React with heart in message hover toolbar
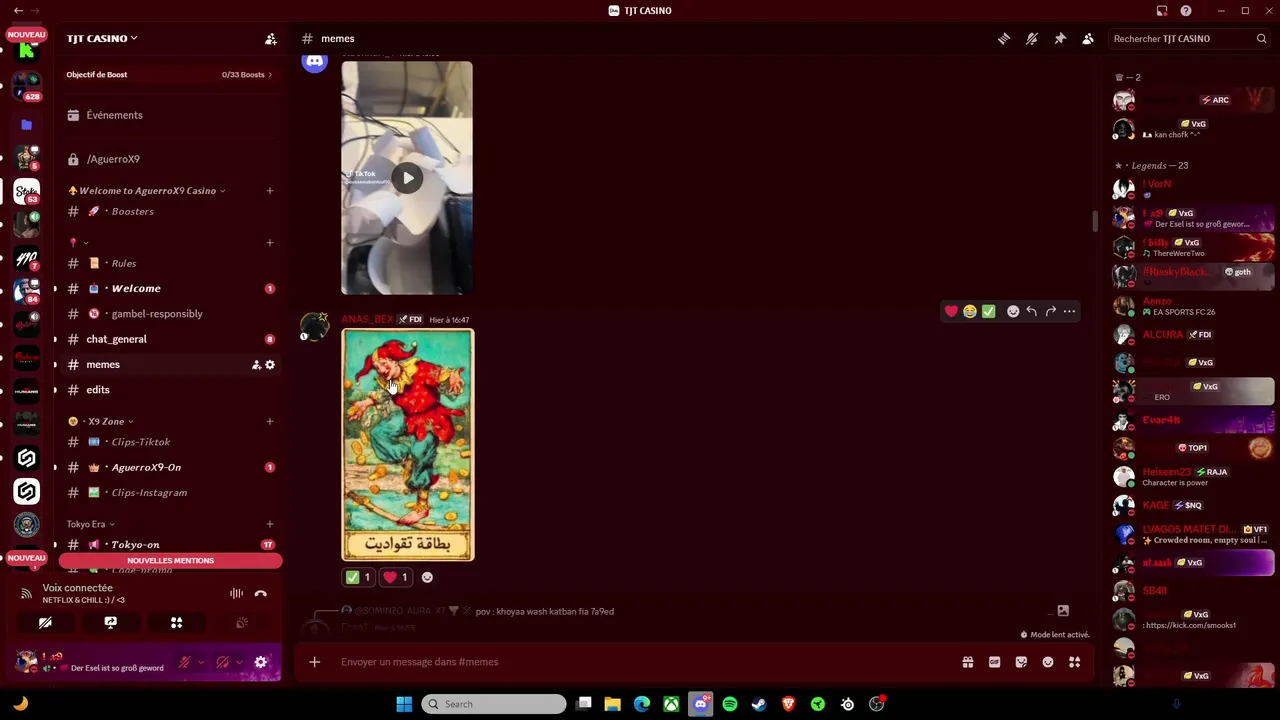The image size is (1280, 720). [951, 312]
